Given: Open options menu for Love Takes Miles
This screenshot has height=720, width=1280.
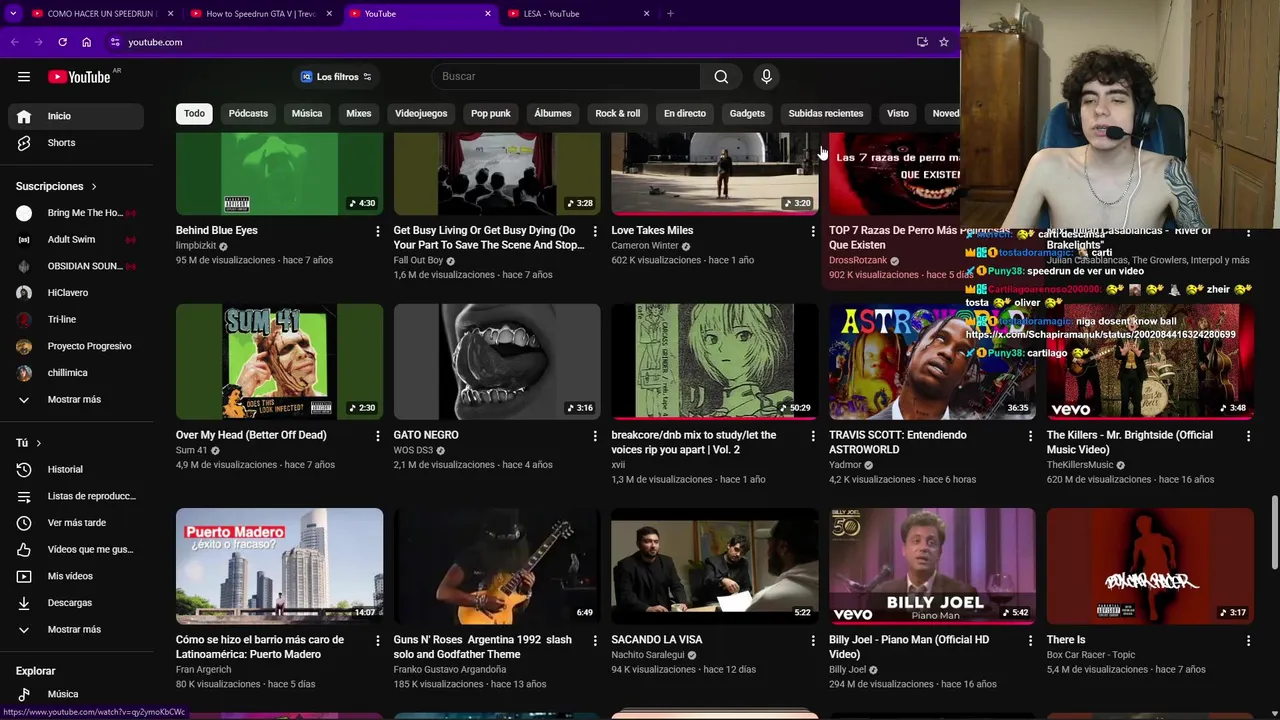Looking at the screenshot, I should (813, 231).
